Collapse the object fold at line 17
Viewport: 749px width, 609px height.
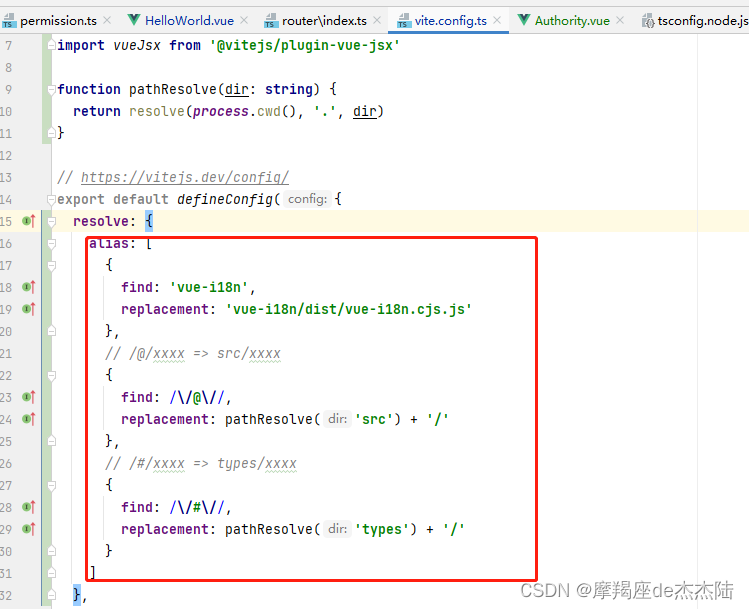coord(52,266)
